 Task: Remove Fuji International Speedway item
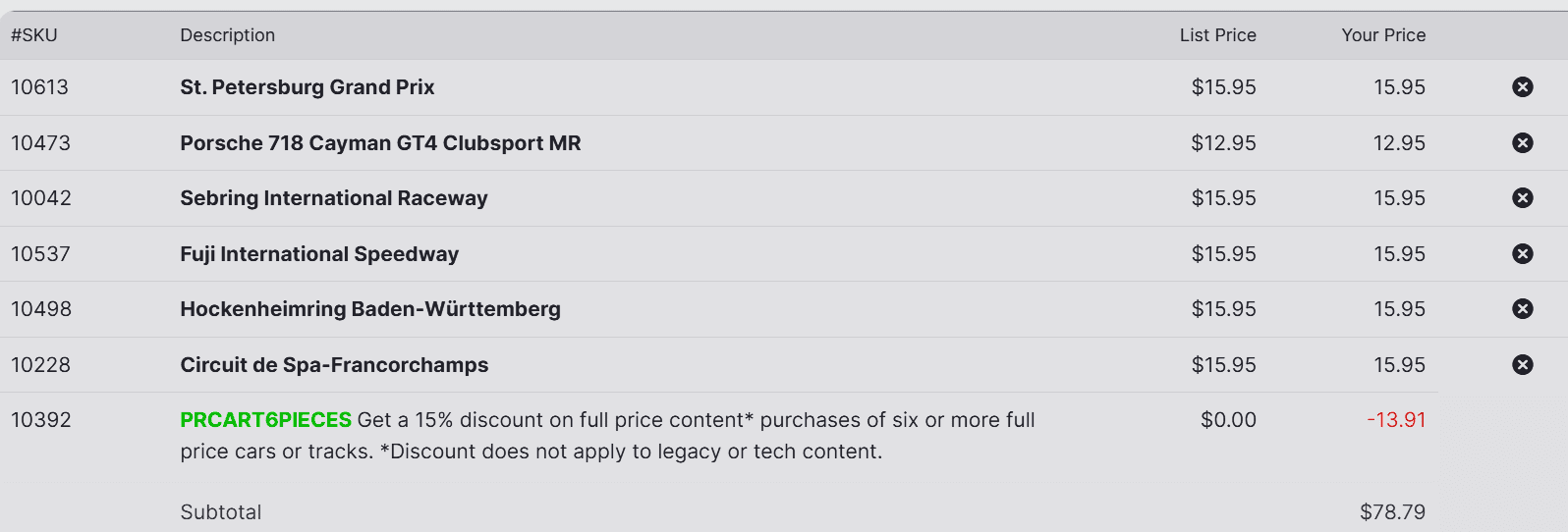[x=1523, y=254]
